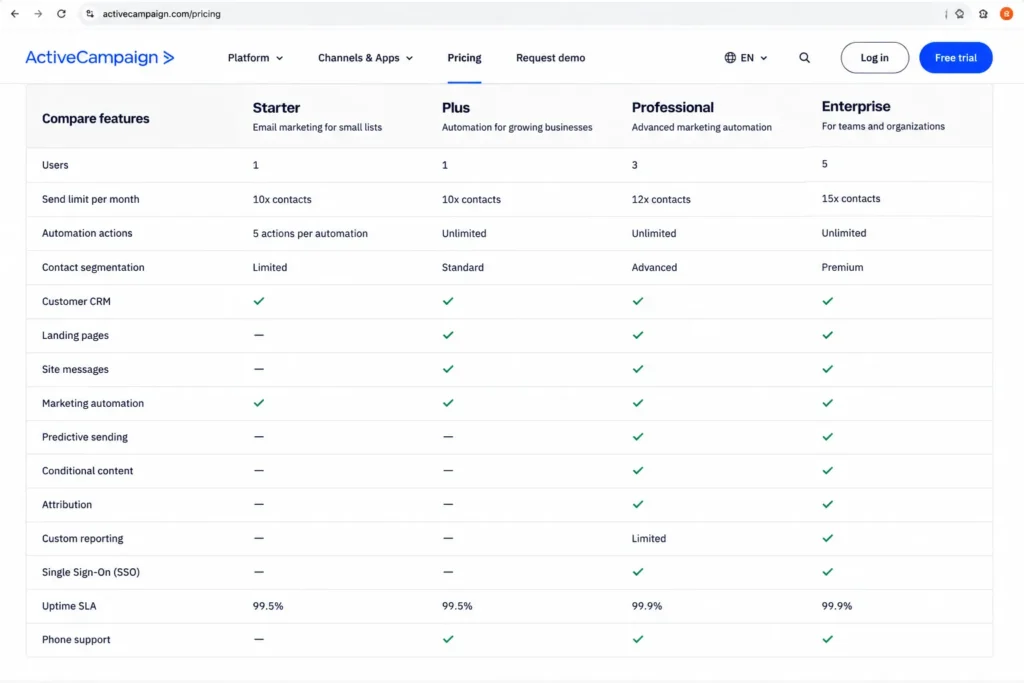Viewport: 1024px width, 683px height.
Task: Click the Custom reporting 'Limited' value under Professional
Action: [648, 538]
